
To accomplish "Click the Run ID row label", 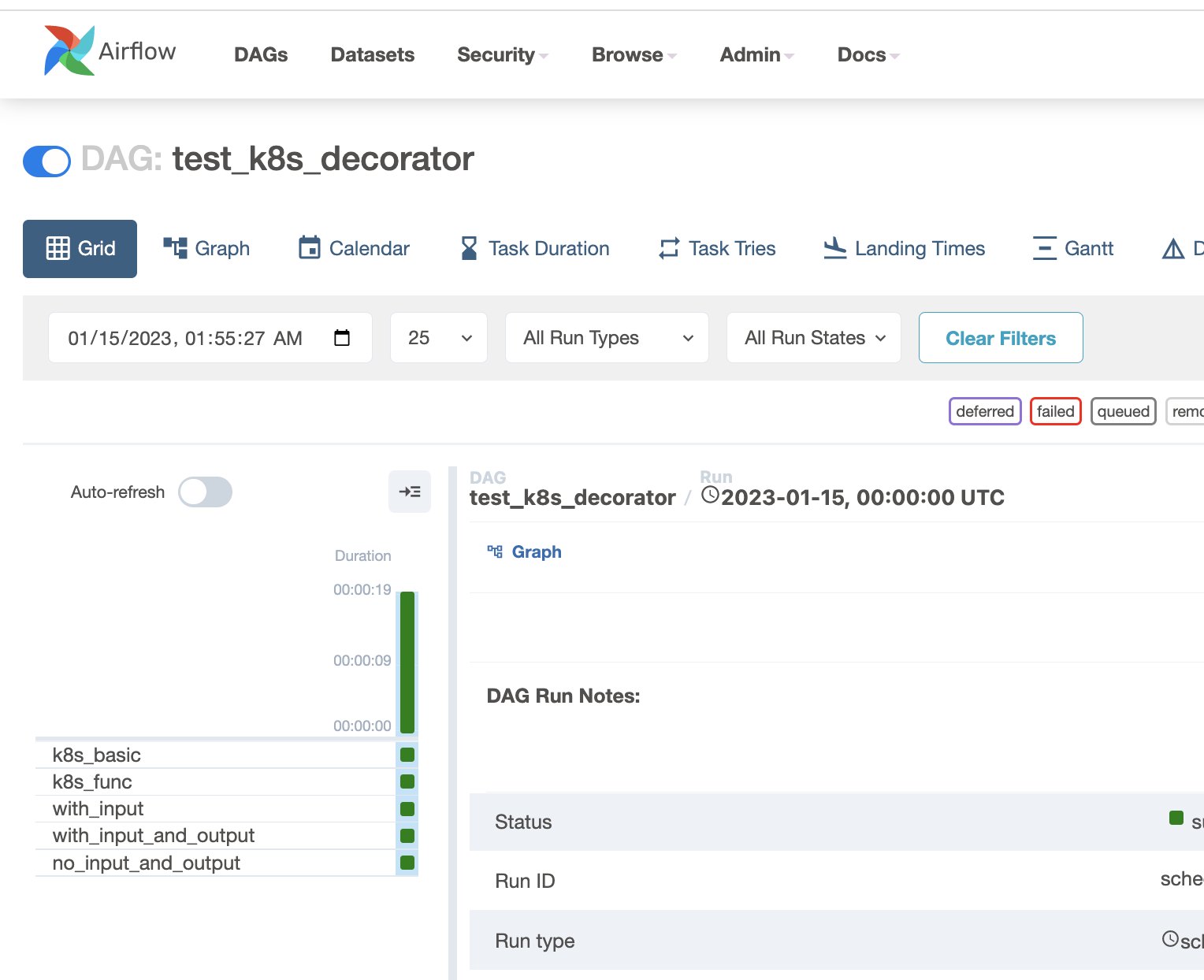I will click(x=525, y=882).
